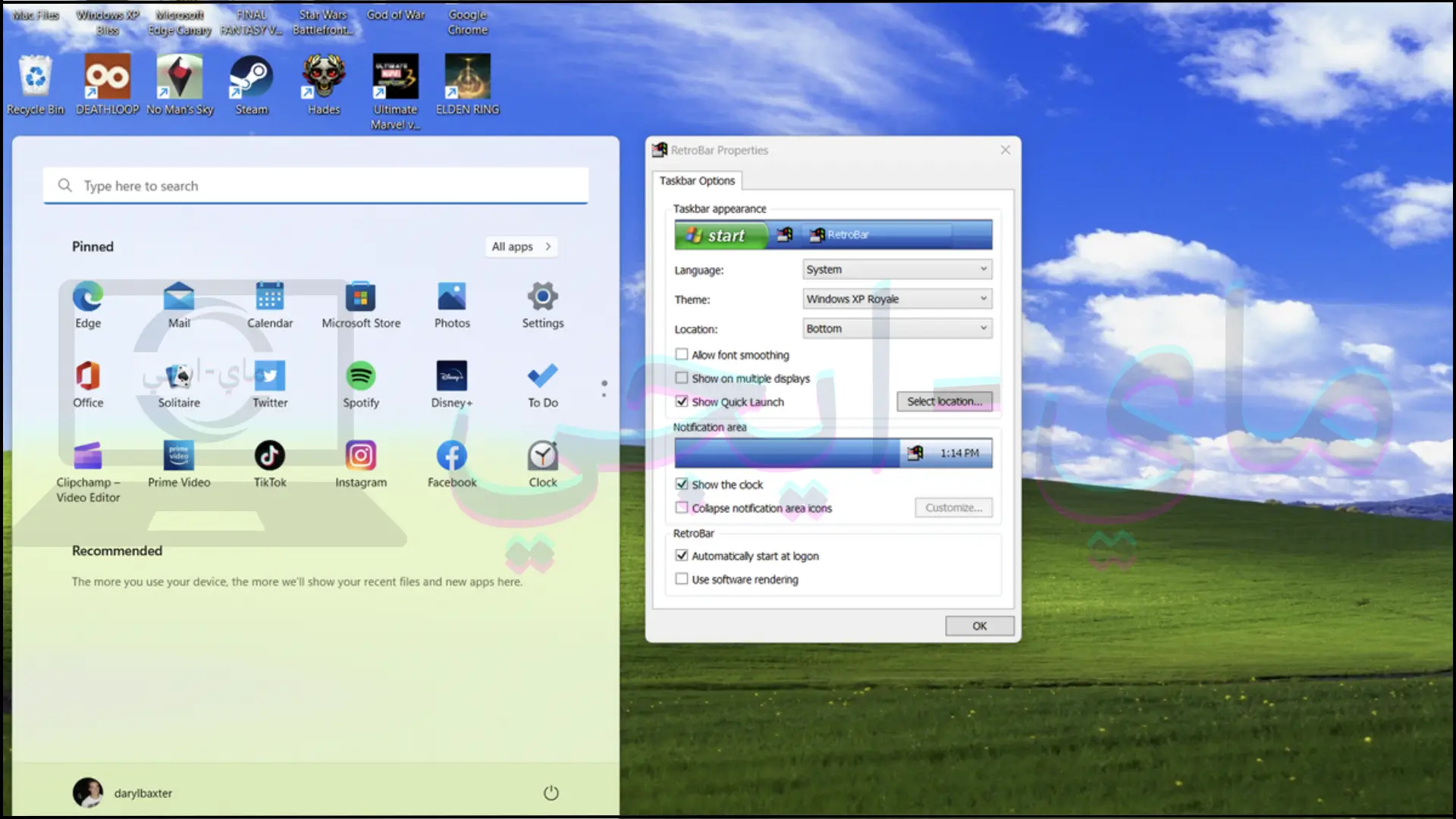
Task: Switch to Taskbar Options tab
Action: 697,180
